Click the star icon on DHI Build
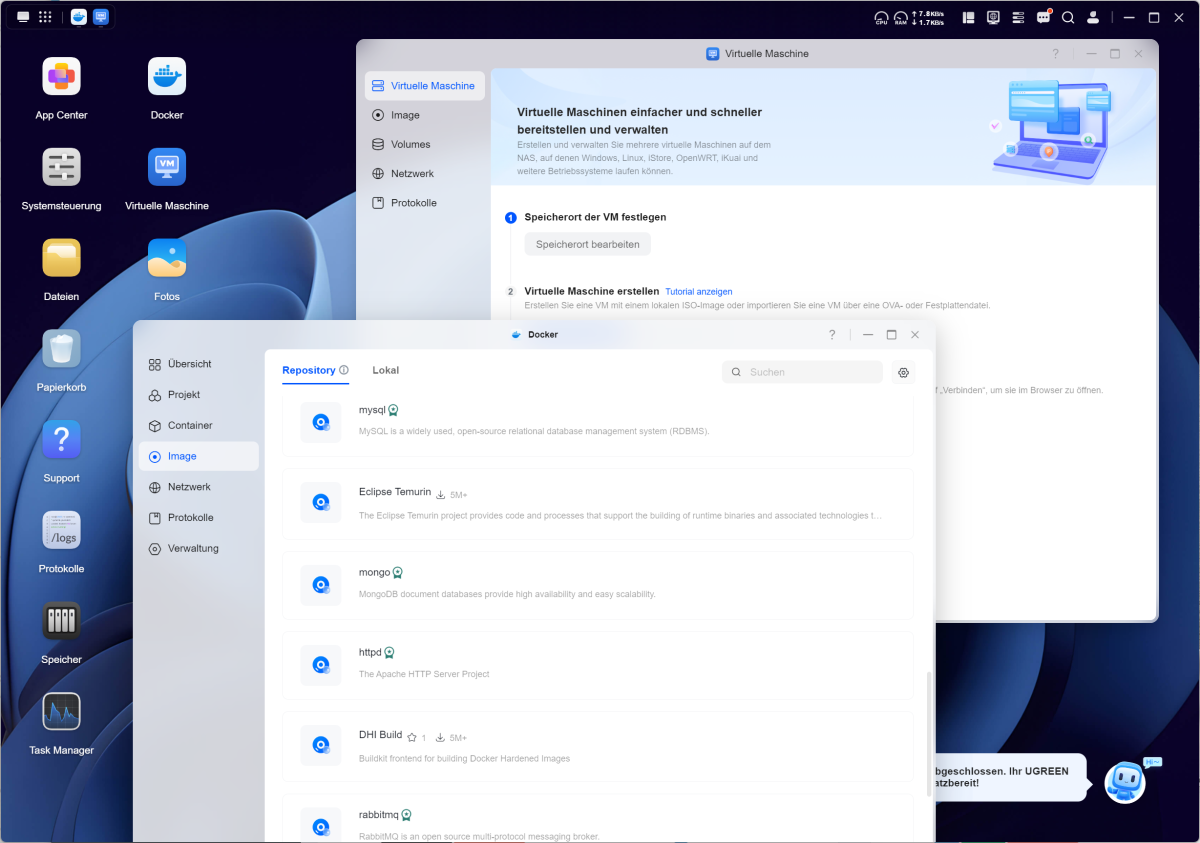Screen dimensions: 1200x843 pyautogui.click(x=411, y=738)
